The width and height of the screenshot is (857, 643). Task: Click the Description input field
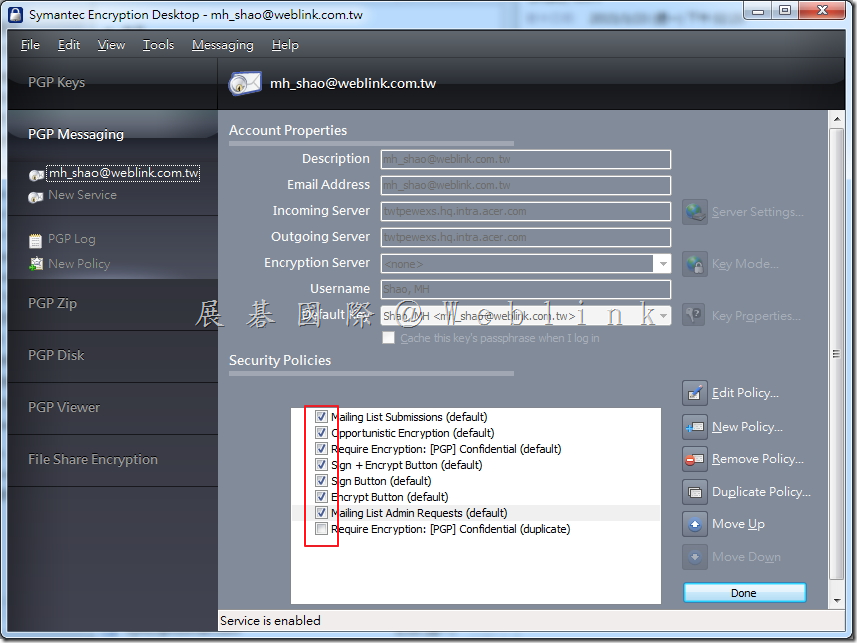pyautogui.click(x=526, y=160)
